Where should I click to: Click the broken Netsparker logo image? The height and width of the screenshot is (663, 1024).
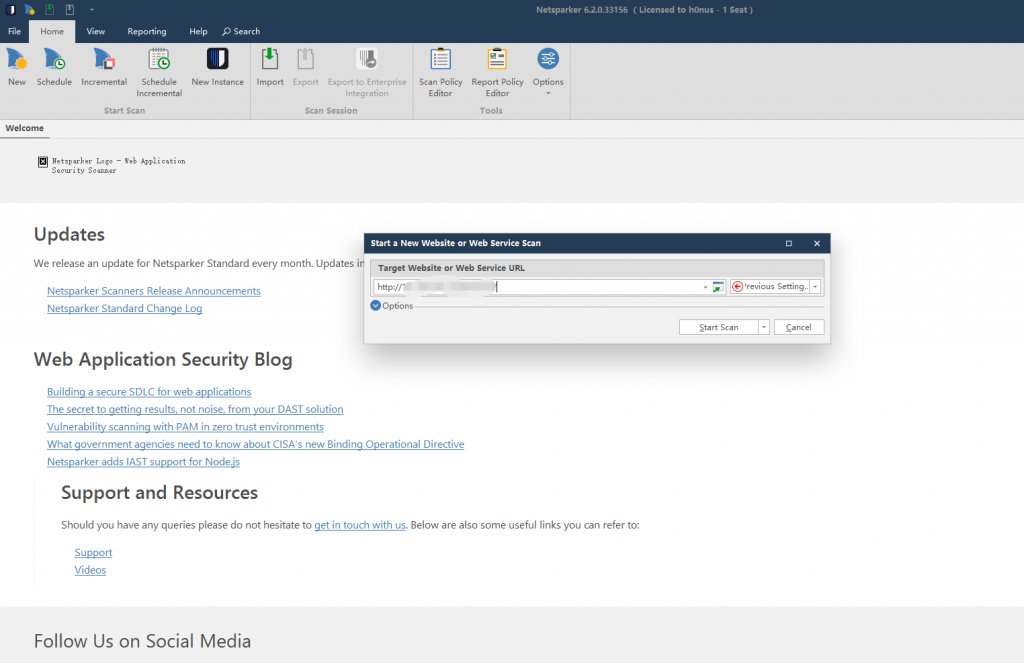pyautogui.click(x=42, y=161)
